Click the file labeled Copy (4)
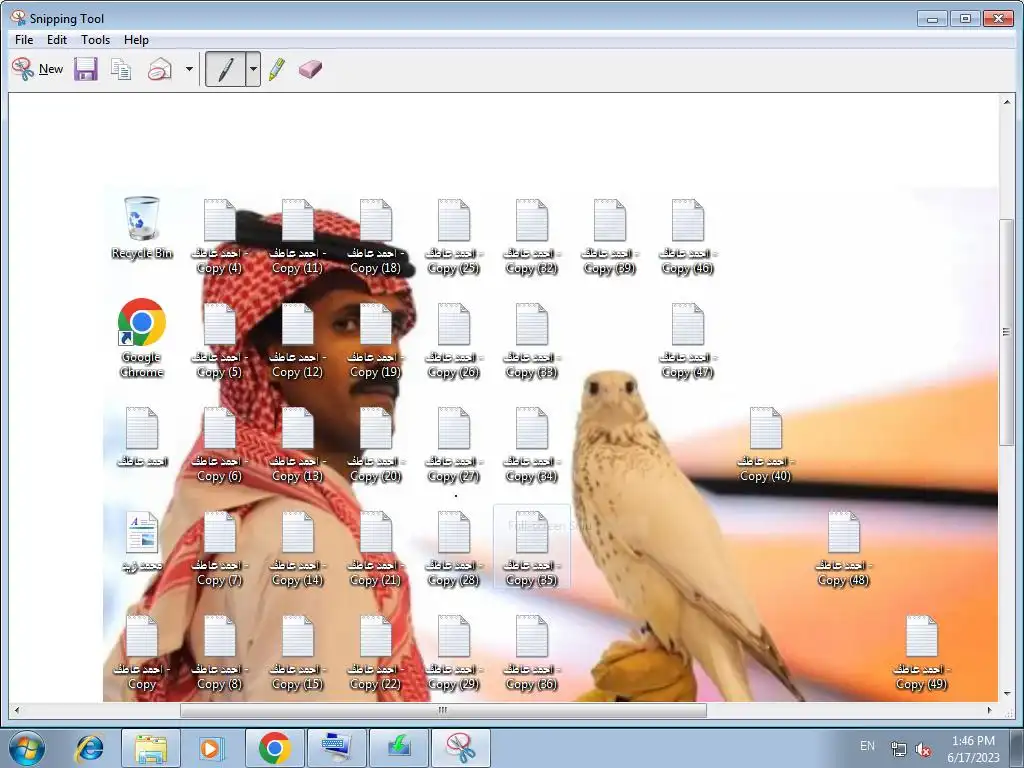 (219, 236)
